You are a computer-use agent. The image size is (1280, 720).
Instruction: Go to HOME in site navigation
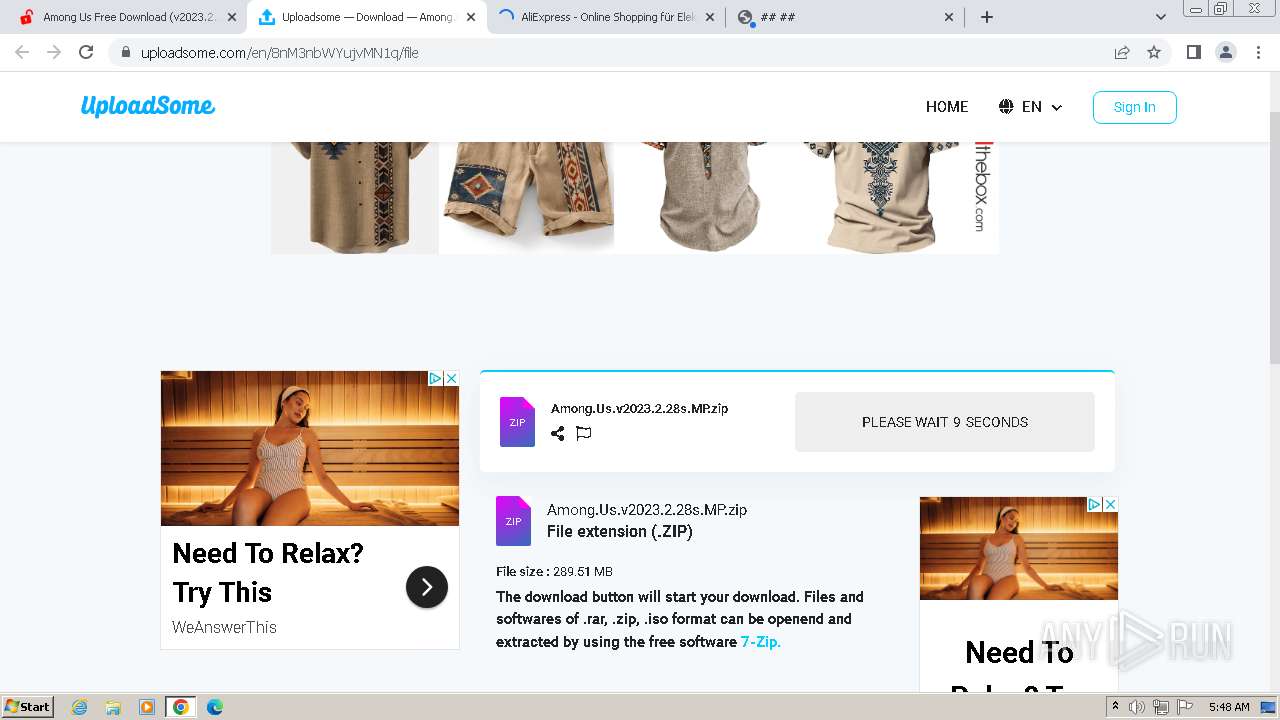click(947, 107)
